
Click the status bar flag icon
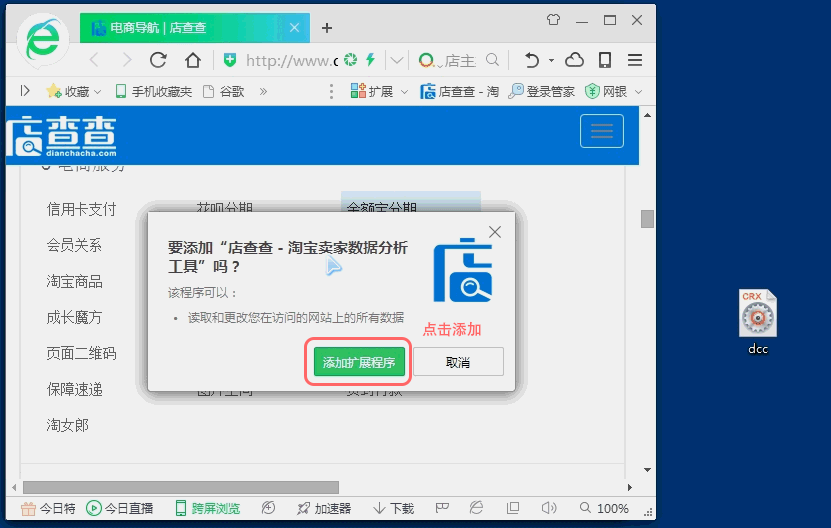(442, 508)
